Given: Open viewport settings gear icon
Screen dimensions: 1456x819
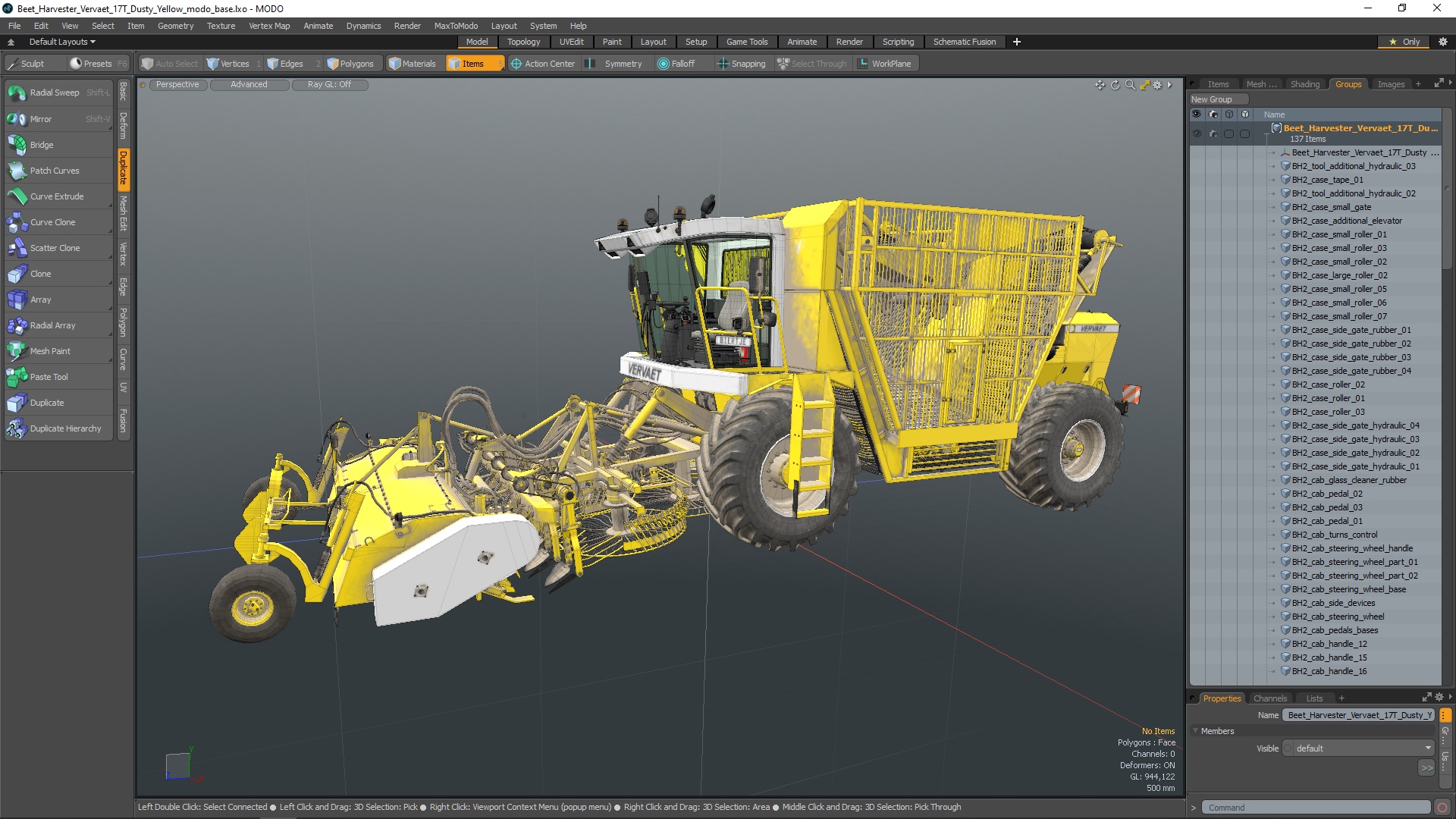Looking at the screenshot, I should point(1158,85).
